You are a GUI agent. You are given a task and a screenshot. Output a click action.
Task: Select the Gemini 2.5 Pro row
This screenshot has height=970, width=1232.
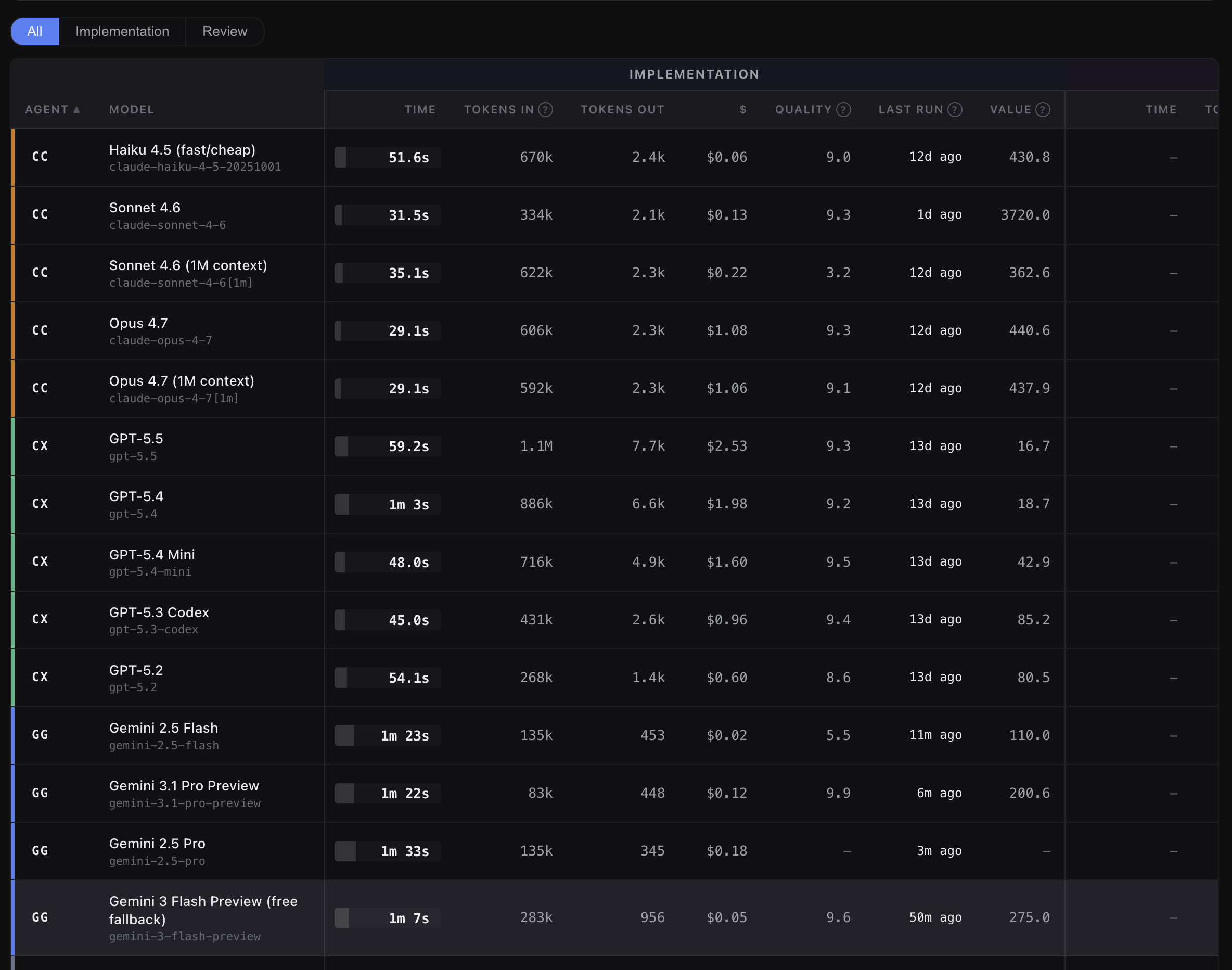tap(614, 851)
